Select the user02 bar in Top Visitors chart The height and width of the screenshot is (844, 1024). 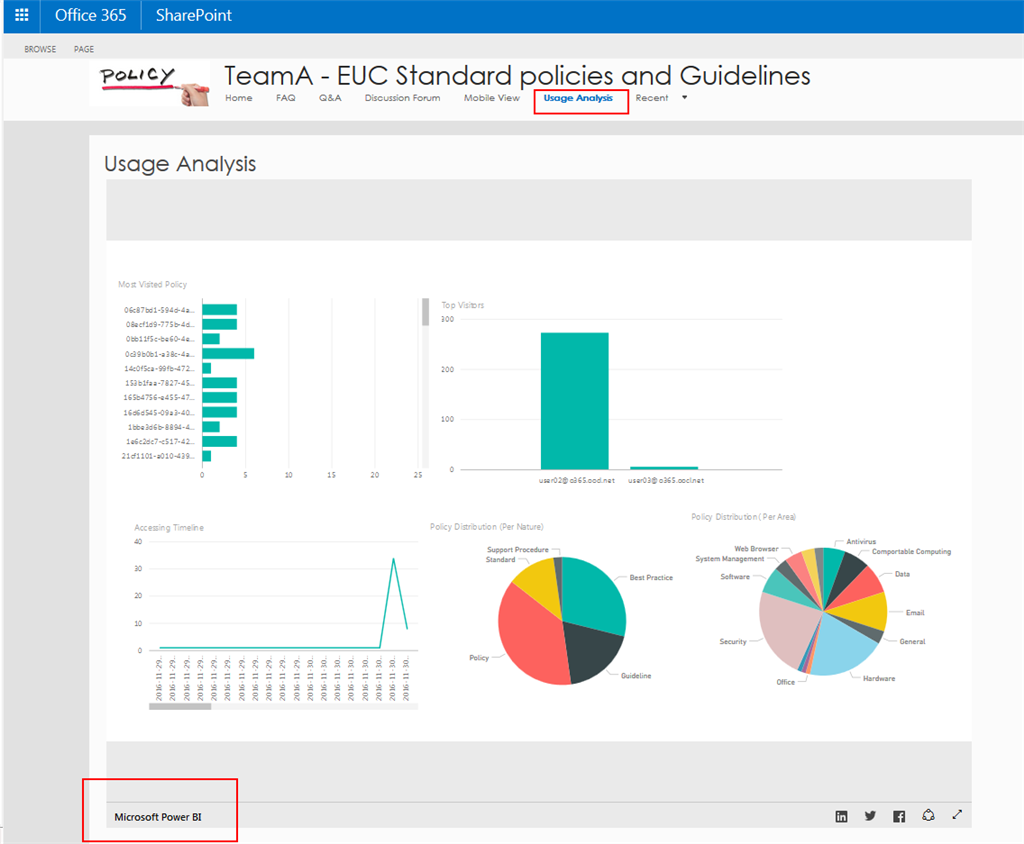[575, 400]
